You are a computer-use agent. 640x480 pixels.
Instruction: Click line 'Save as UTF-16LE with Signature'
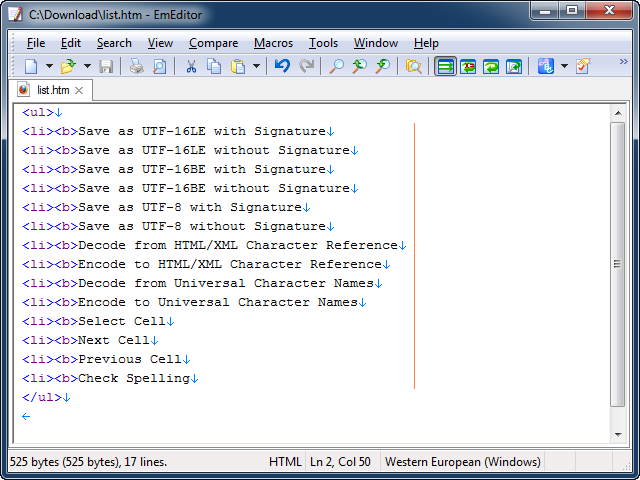[178, 131]
